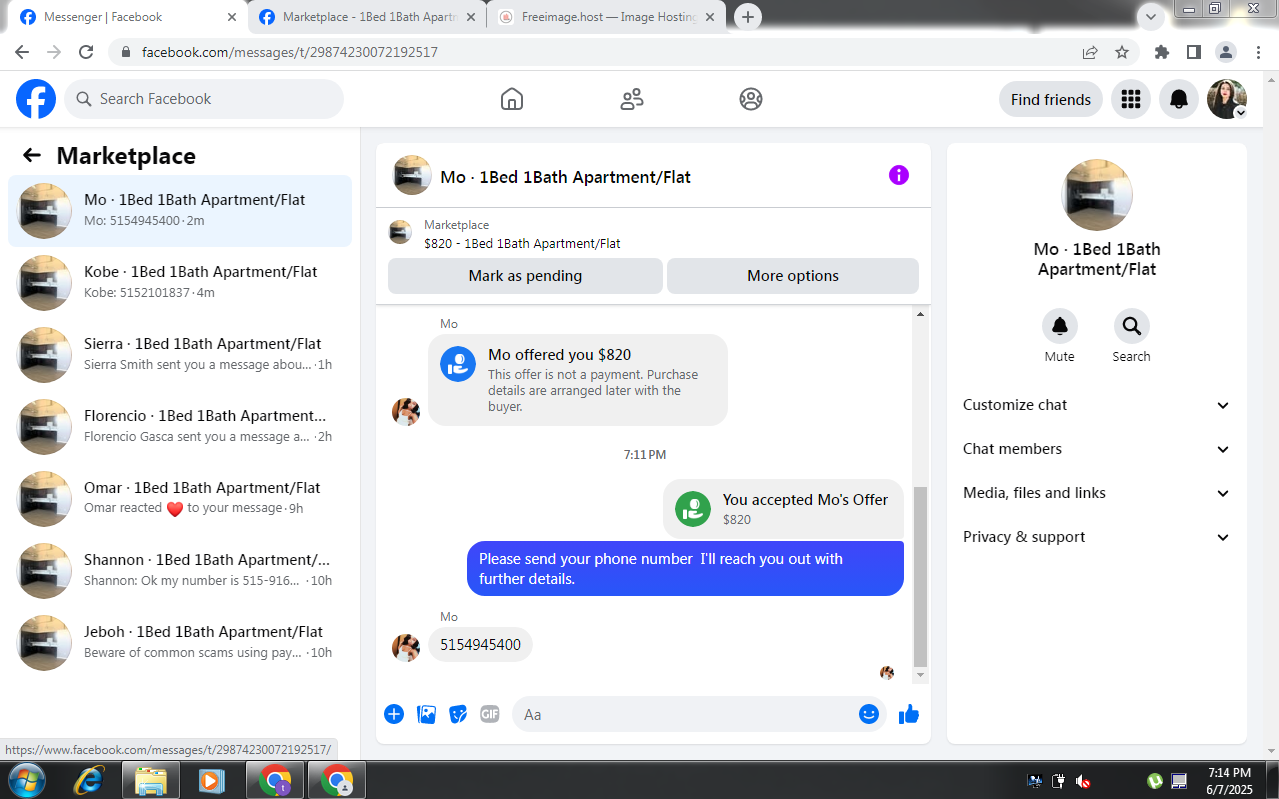Expand Privacy & support section
1279x799 pixels.
pyautogui.click(x=1097, y=537)
